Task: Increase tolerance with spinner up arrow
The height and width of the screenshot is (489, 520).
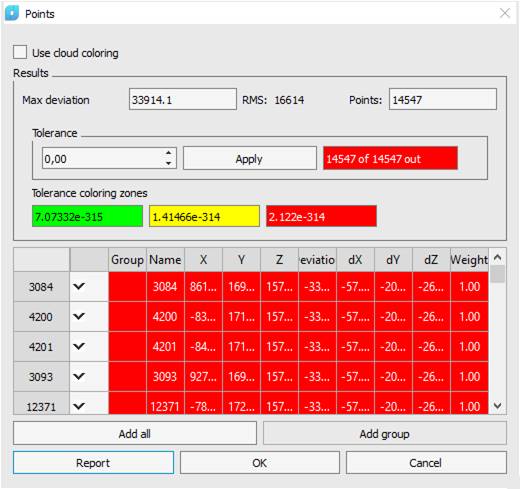Action: click(x=169, y=153)
